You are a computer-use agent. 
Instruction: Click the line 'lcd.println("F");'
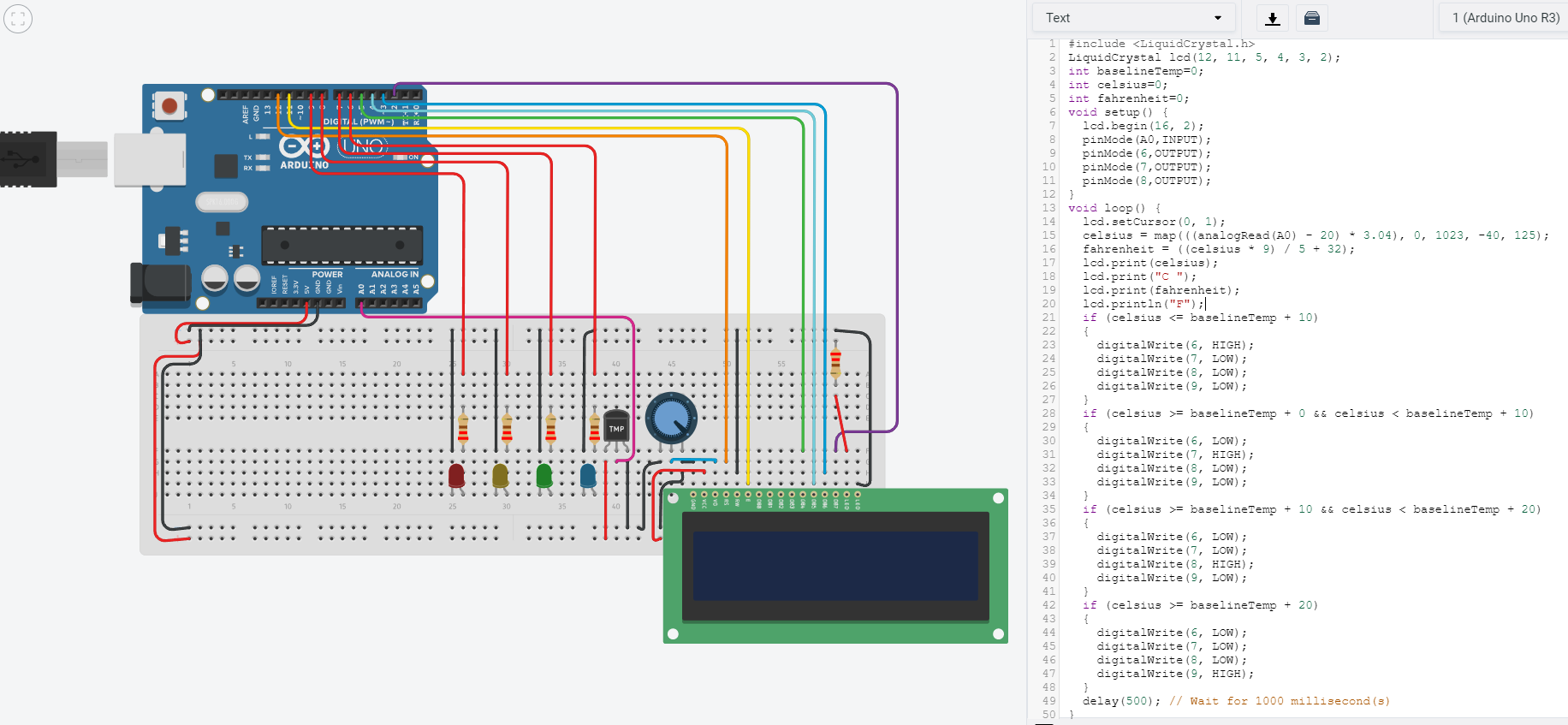pos(1143,304)
